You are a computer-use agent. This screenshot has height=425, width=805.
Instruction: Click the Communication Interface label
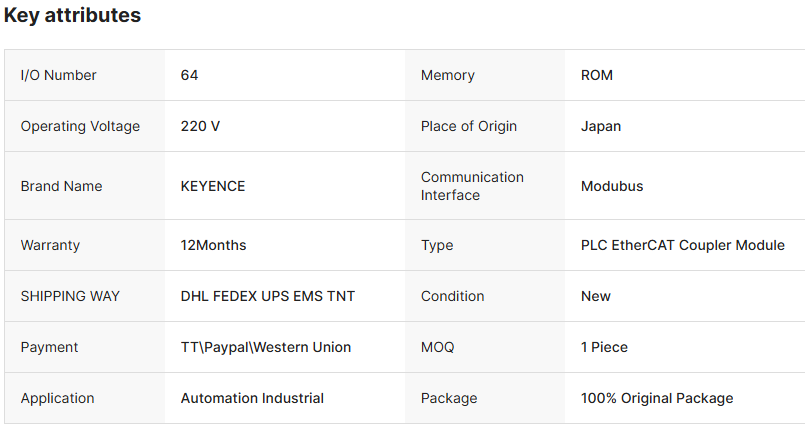tap(472, 186)
